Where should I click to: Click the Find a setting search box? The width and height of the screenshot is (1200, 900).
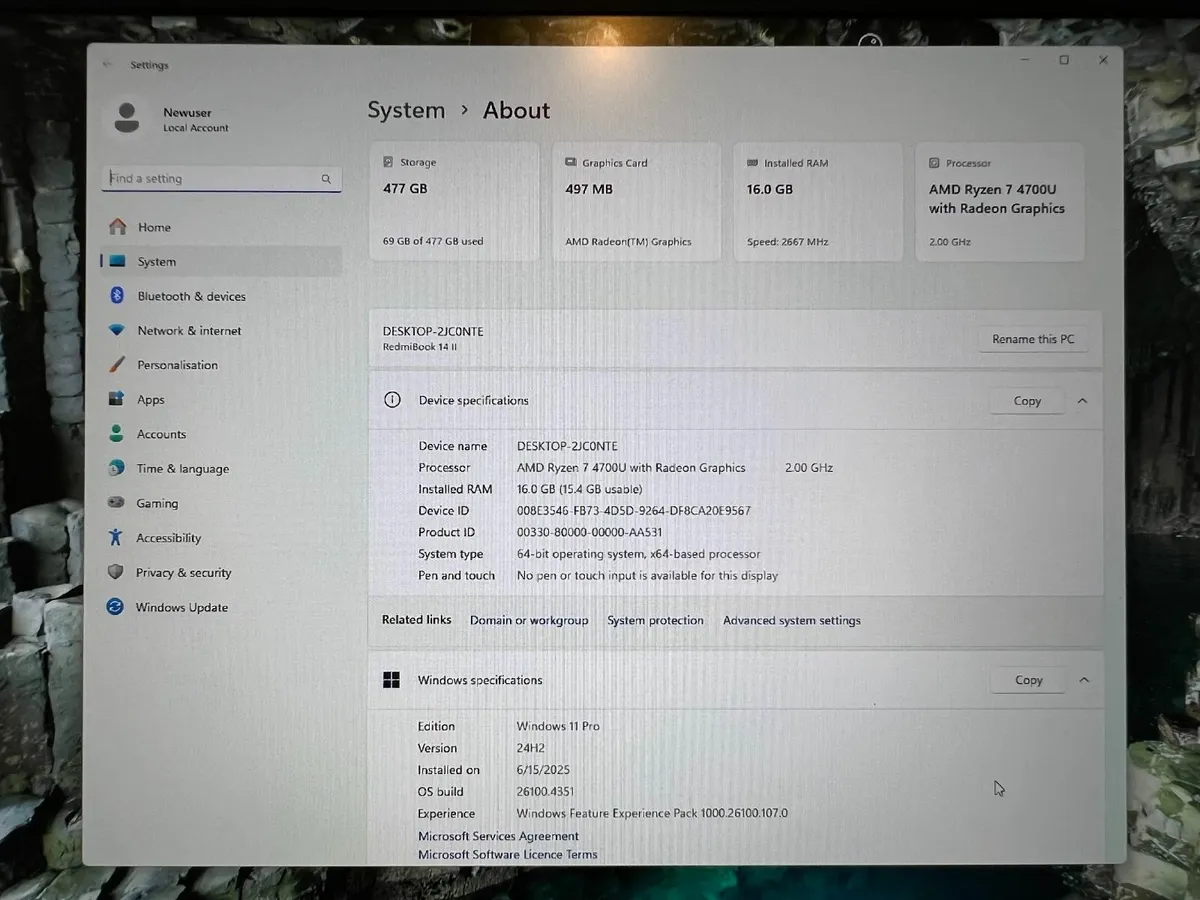pyautogui.click(x=210, y=178)
